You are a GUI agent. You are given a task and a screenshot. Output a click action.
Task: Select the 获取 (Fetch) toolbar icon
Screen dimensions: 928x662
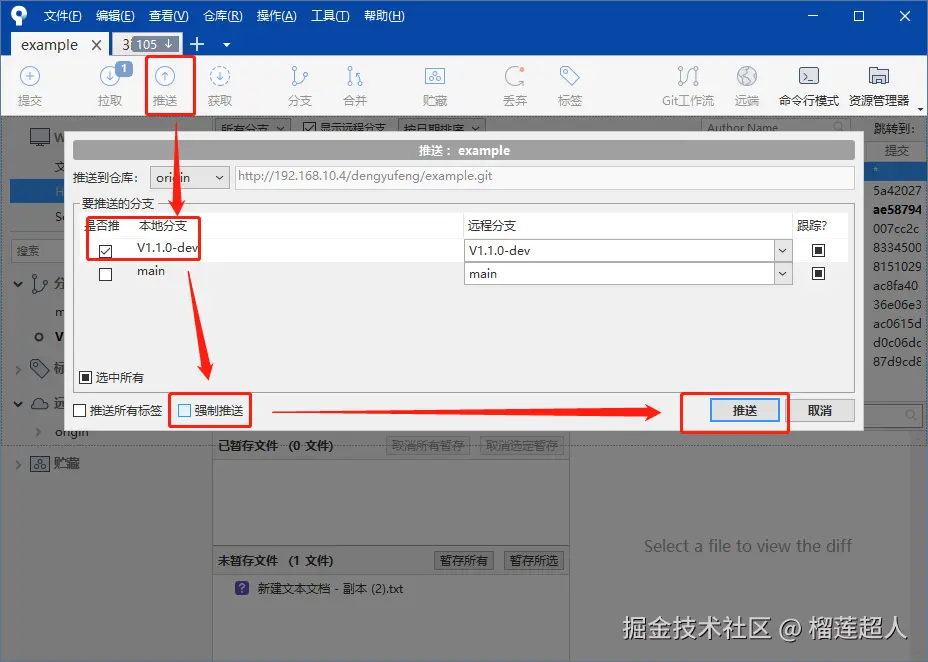[220, 85]
